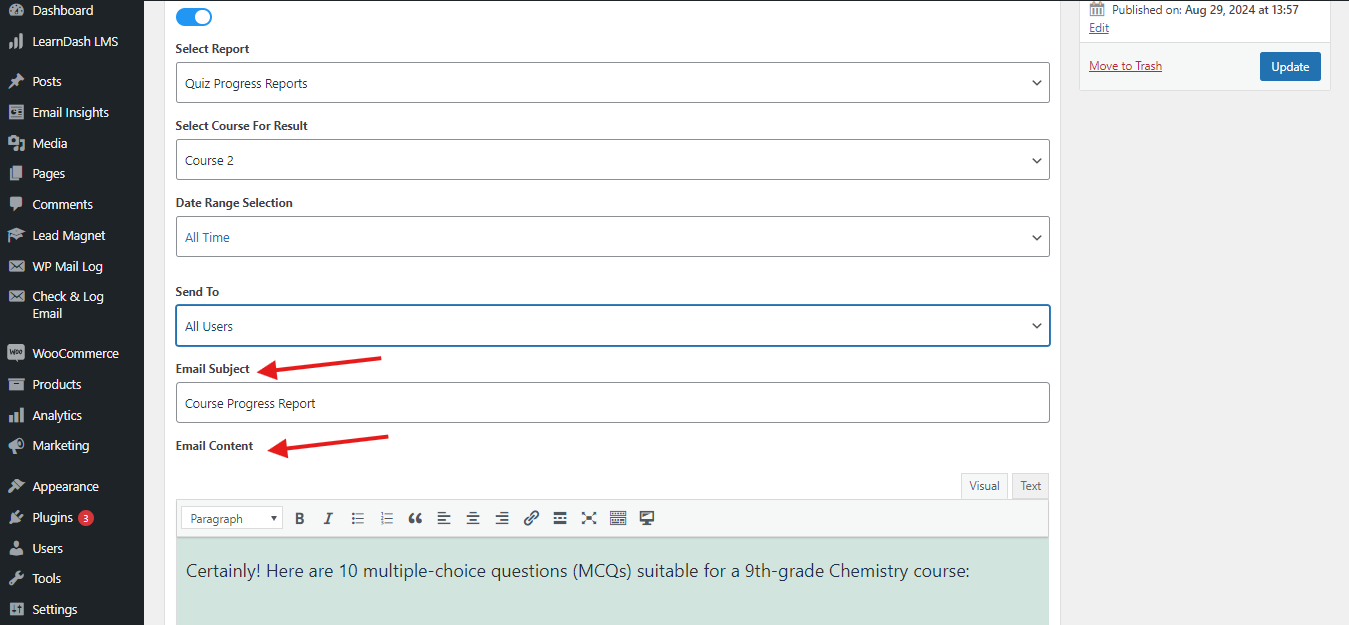Click the Update button
Screen dimensions: 1349x625
pyautogui.click(x=1290, y=67)
